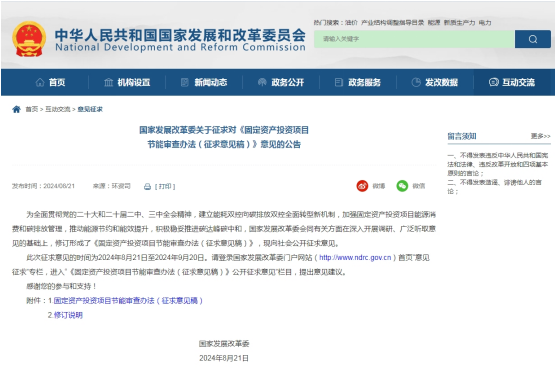Click the signature 国家发展改革委
The image size is (557, 378).
click(x=224, y=344)
